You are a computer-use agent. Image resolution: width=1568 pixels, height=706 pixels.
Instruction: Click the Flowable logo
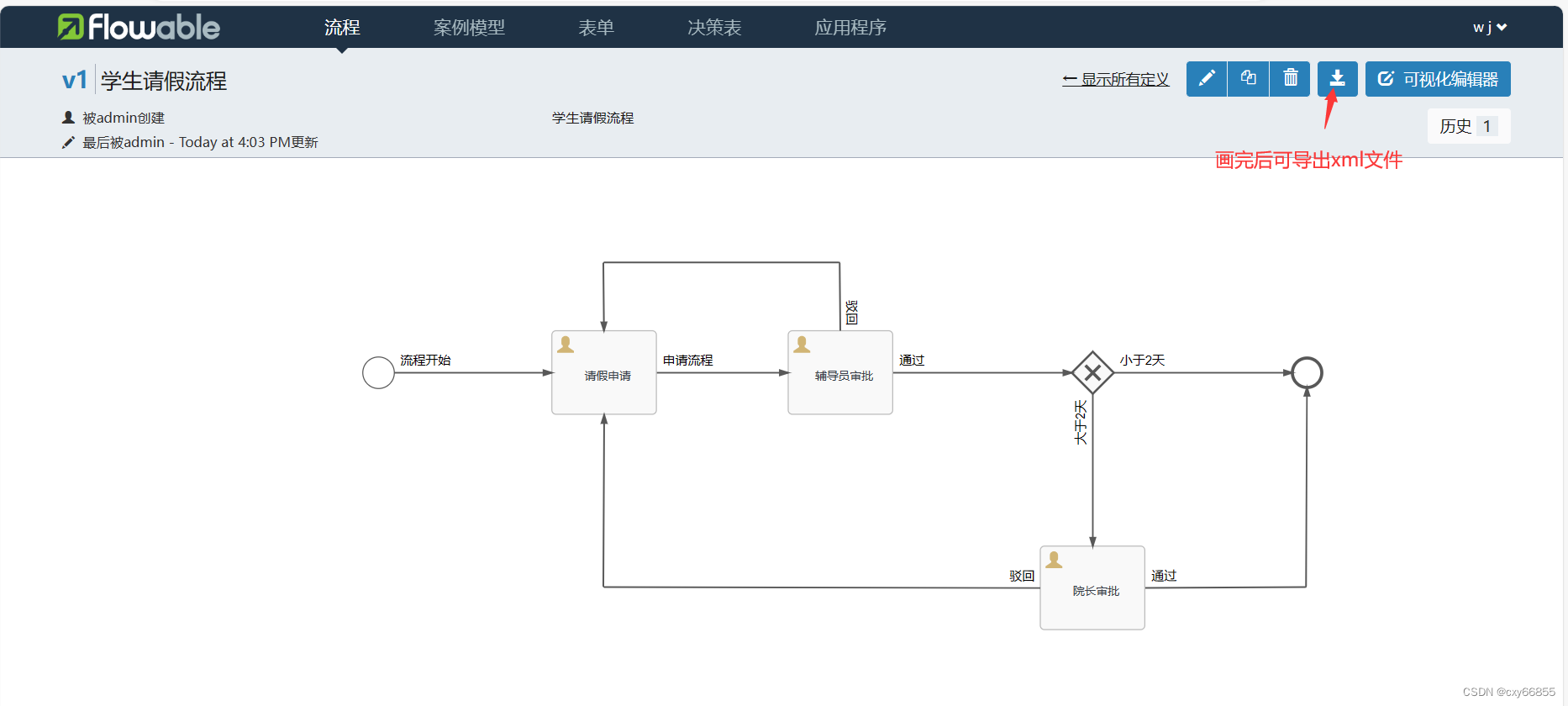click(x=139, y=27)
